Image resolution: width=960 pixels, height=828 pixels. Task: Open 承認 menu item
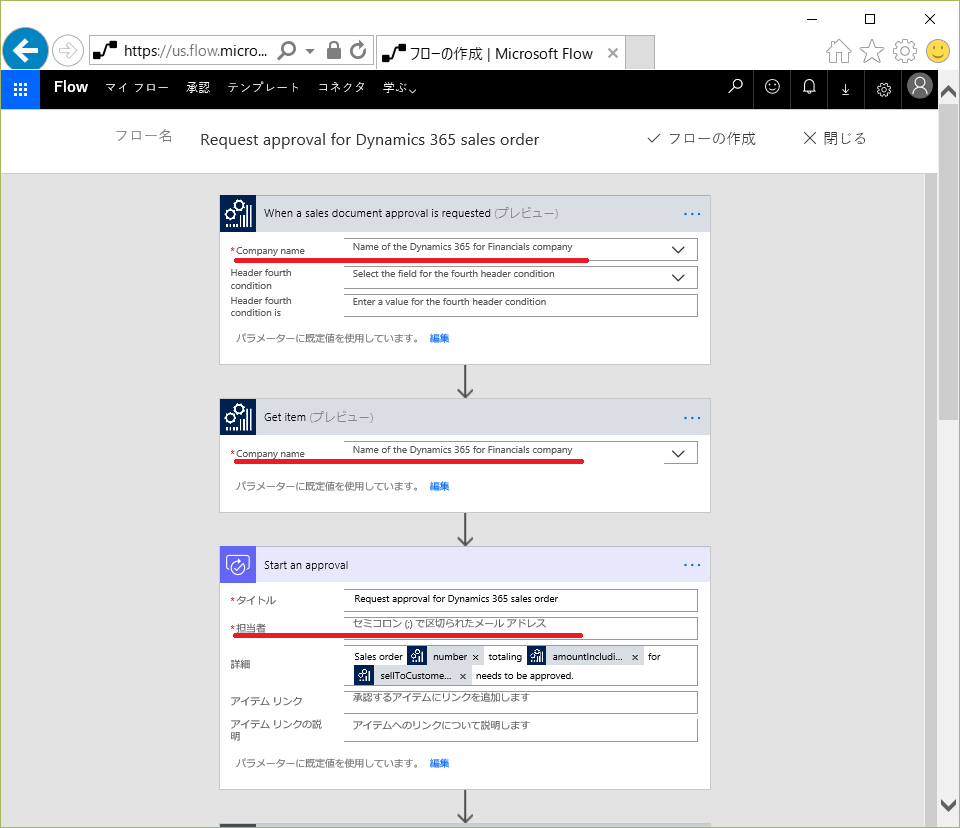198,88
